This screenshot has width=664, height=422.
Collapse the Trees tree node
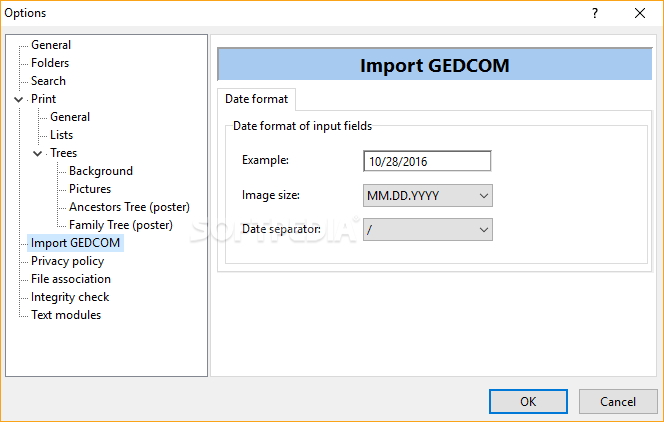click(38, 153)
